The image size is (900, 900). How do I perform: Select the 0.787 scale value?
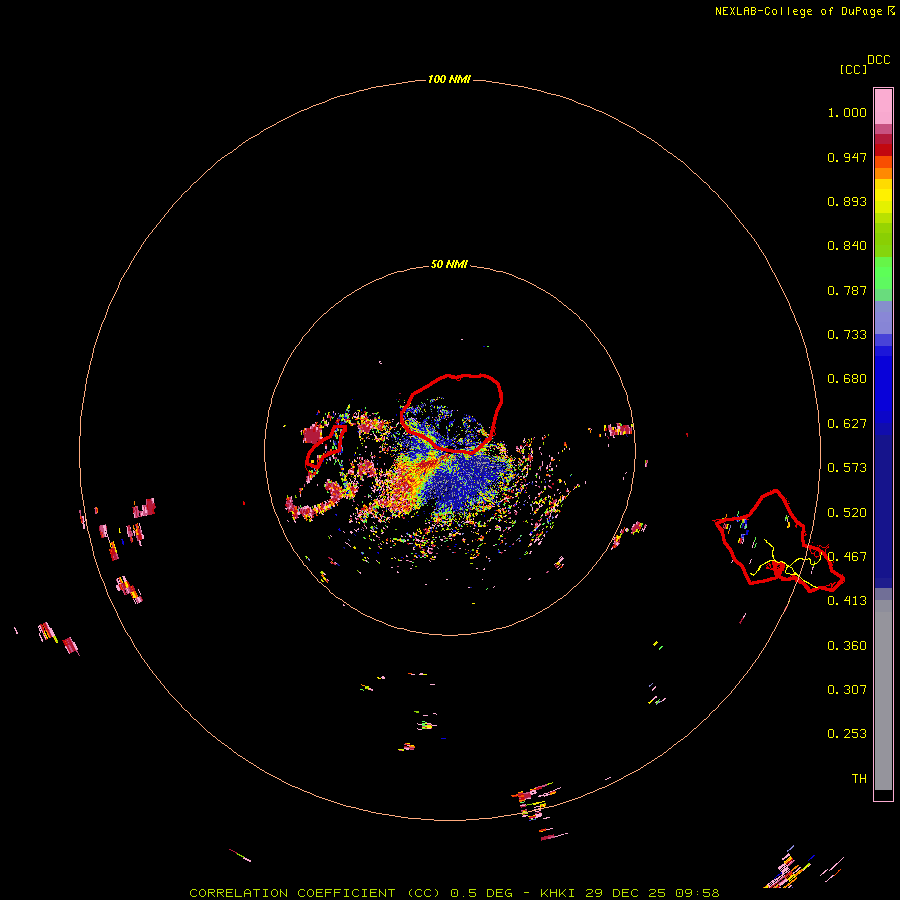coord(847,290)
